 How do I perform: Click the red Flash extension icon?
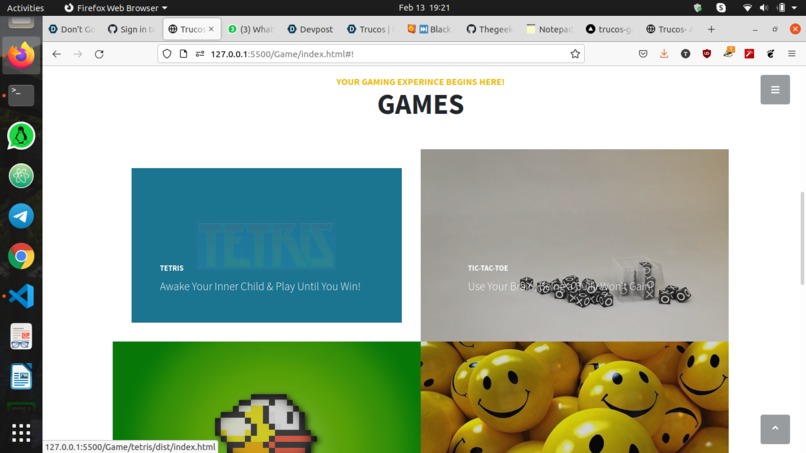[749, 53]
